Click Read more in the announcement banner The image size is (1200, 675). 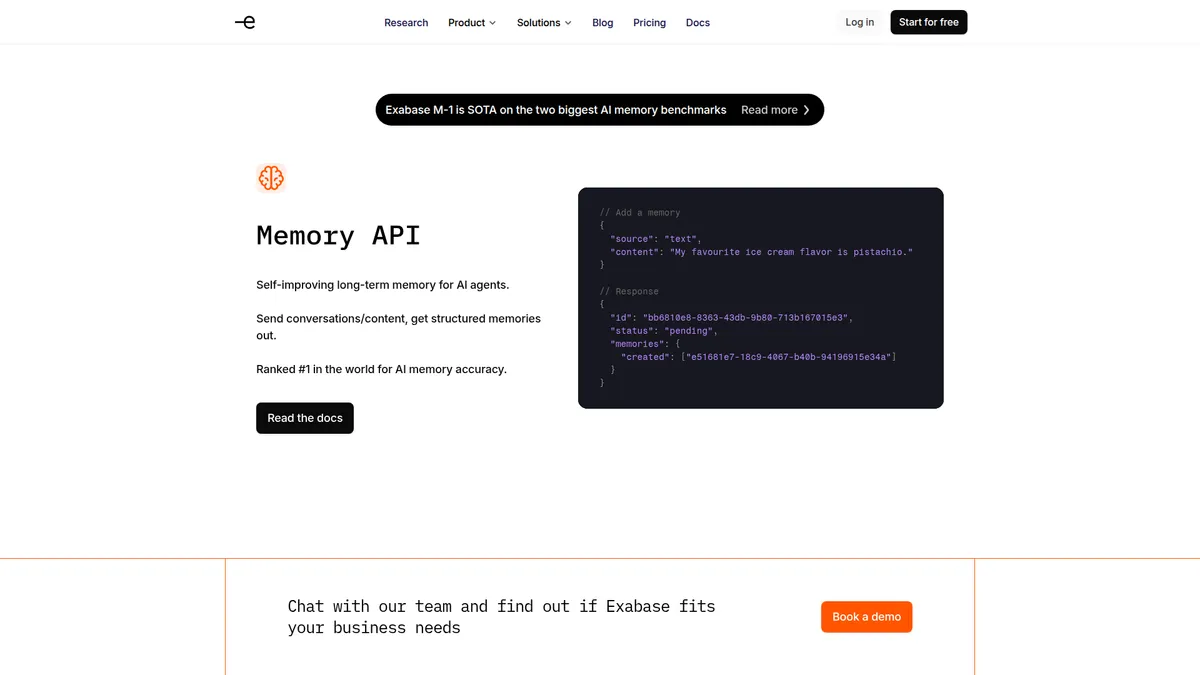click(x=776, y=110)
